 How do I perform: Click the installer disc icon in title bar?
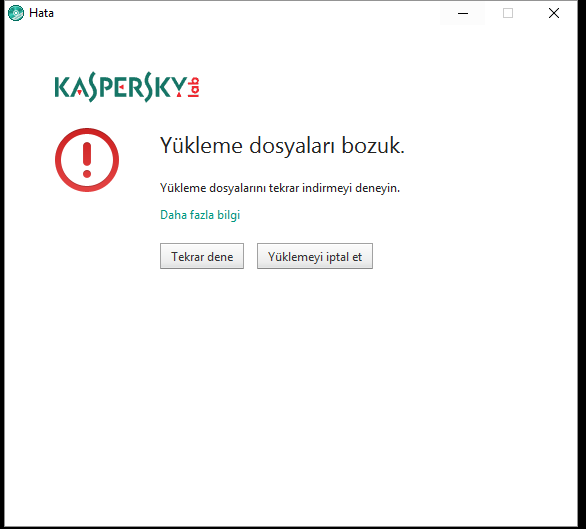(x=16, y=13)
